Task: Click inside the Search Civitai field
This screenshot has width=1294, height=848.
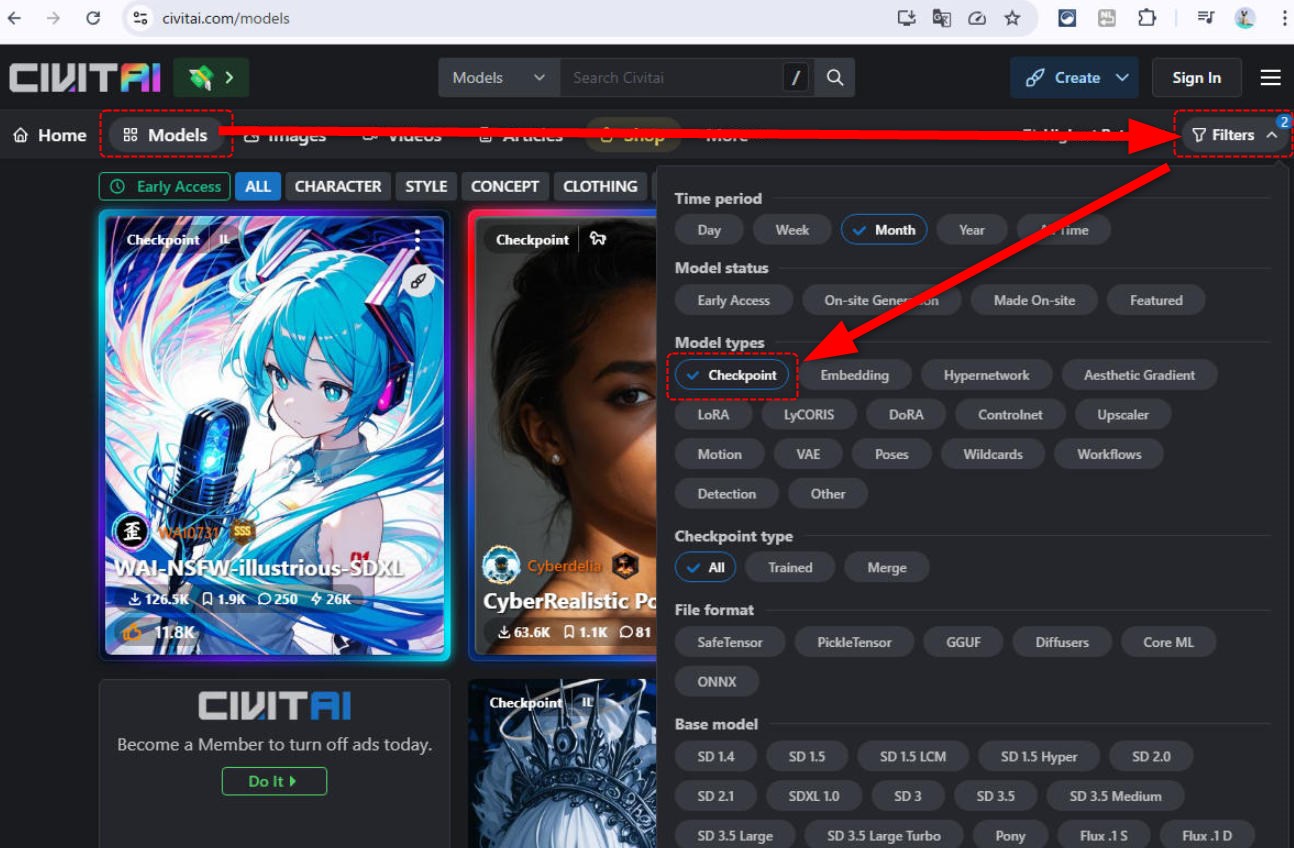Action: pos(670,78)
